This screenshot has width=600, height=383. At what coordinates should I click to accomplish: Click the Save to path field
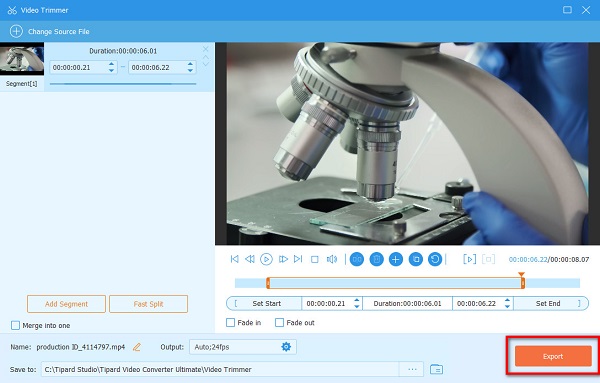coord(220,369)
